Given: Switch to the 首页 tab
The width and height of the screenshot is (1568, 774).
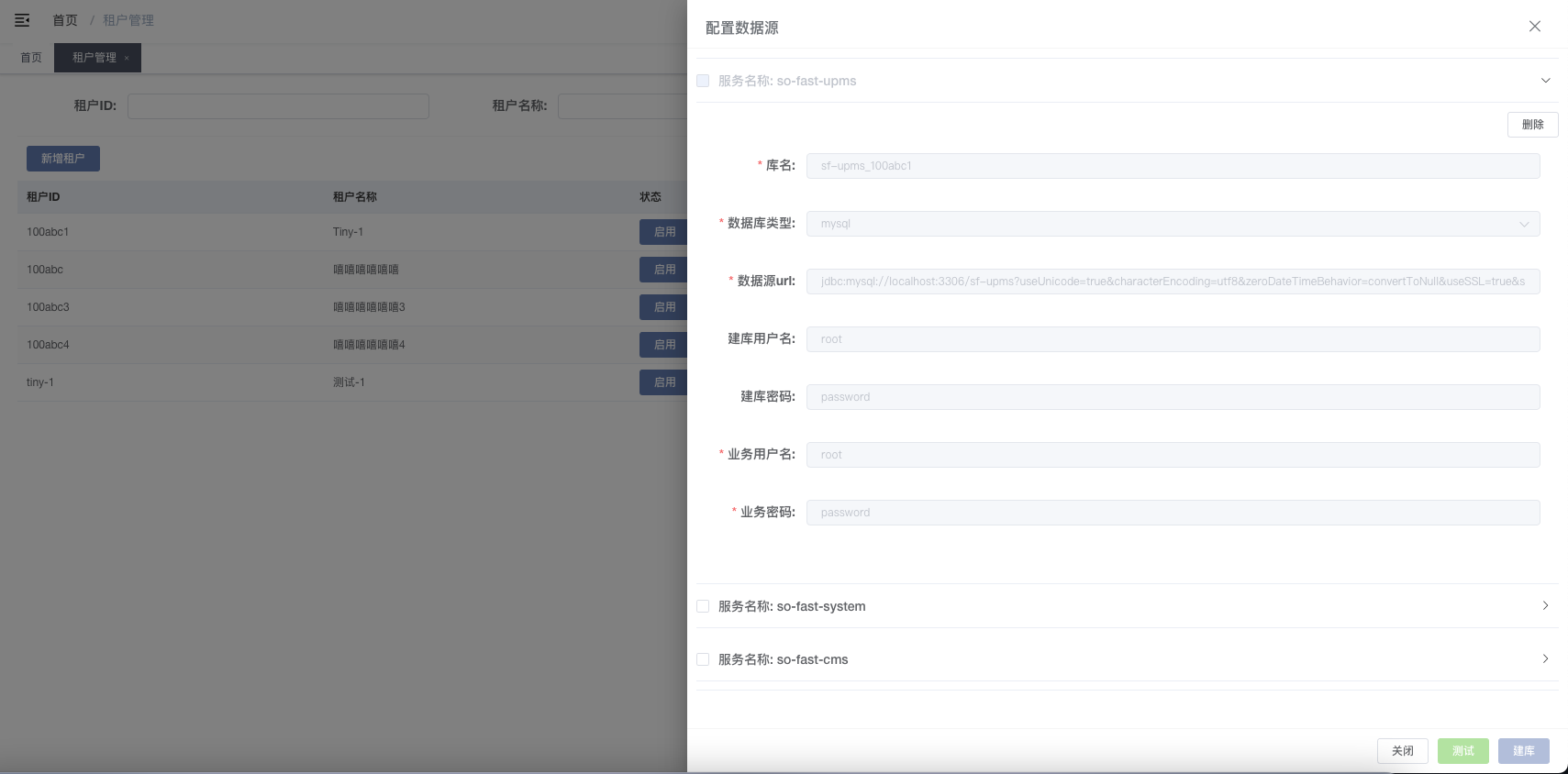Looking at the screenshot, I should click(31, 58).
